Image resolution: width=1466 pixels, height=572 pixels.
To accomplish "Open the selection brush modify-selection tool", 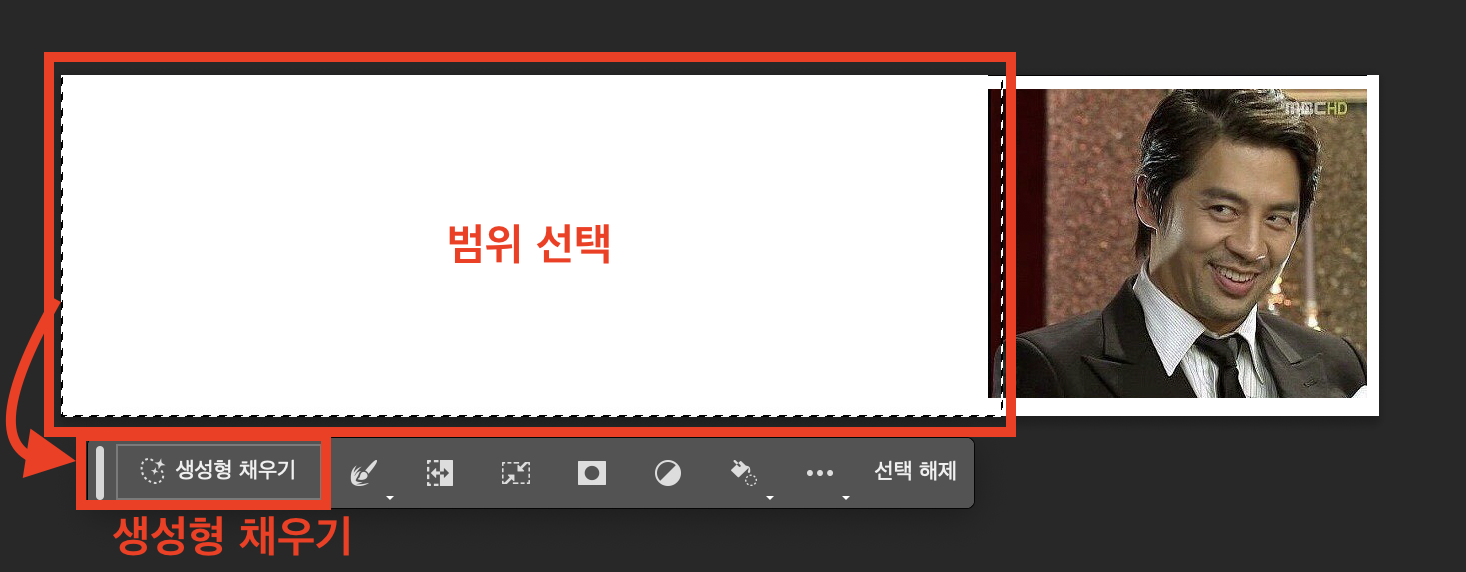I will pyautogui.click(x=362, y=473).
